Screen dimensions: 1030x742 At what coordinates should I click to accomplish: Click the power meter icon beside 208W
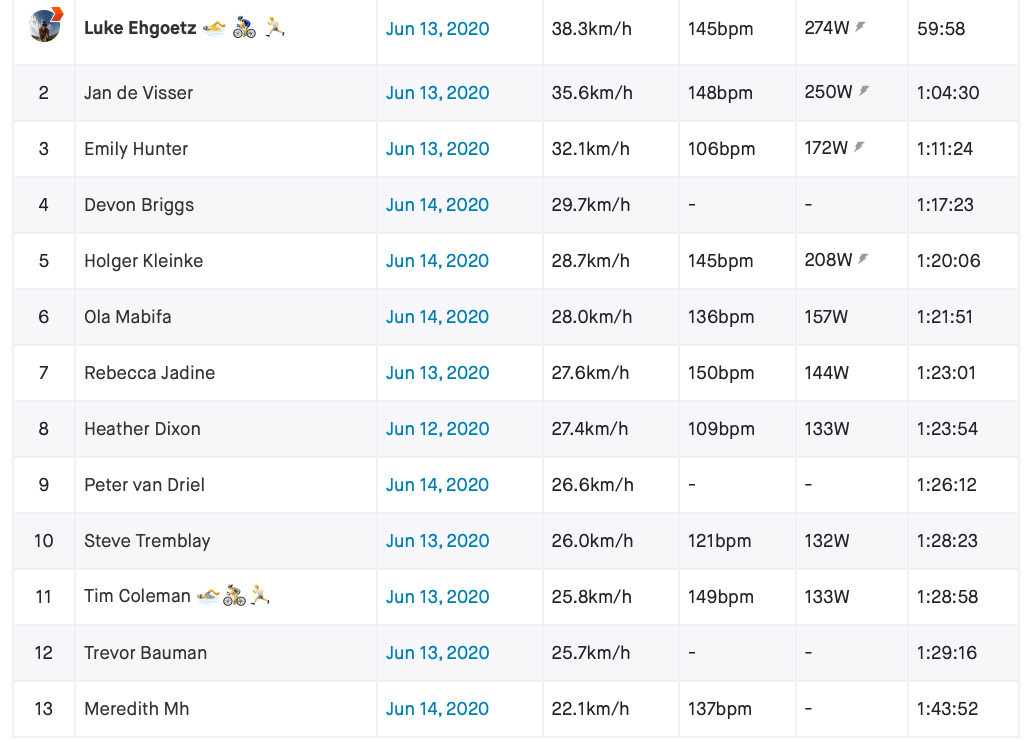[x=863, y=259]
